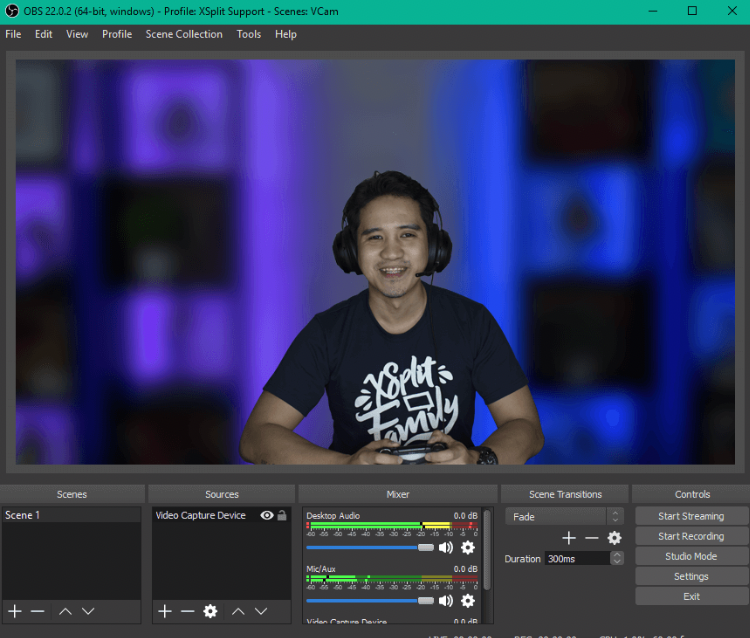The image size is (750, 638).
Task: Open source properties gear in Sources panel
Action: click(x=210, y=611)
